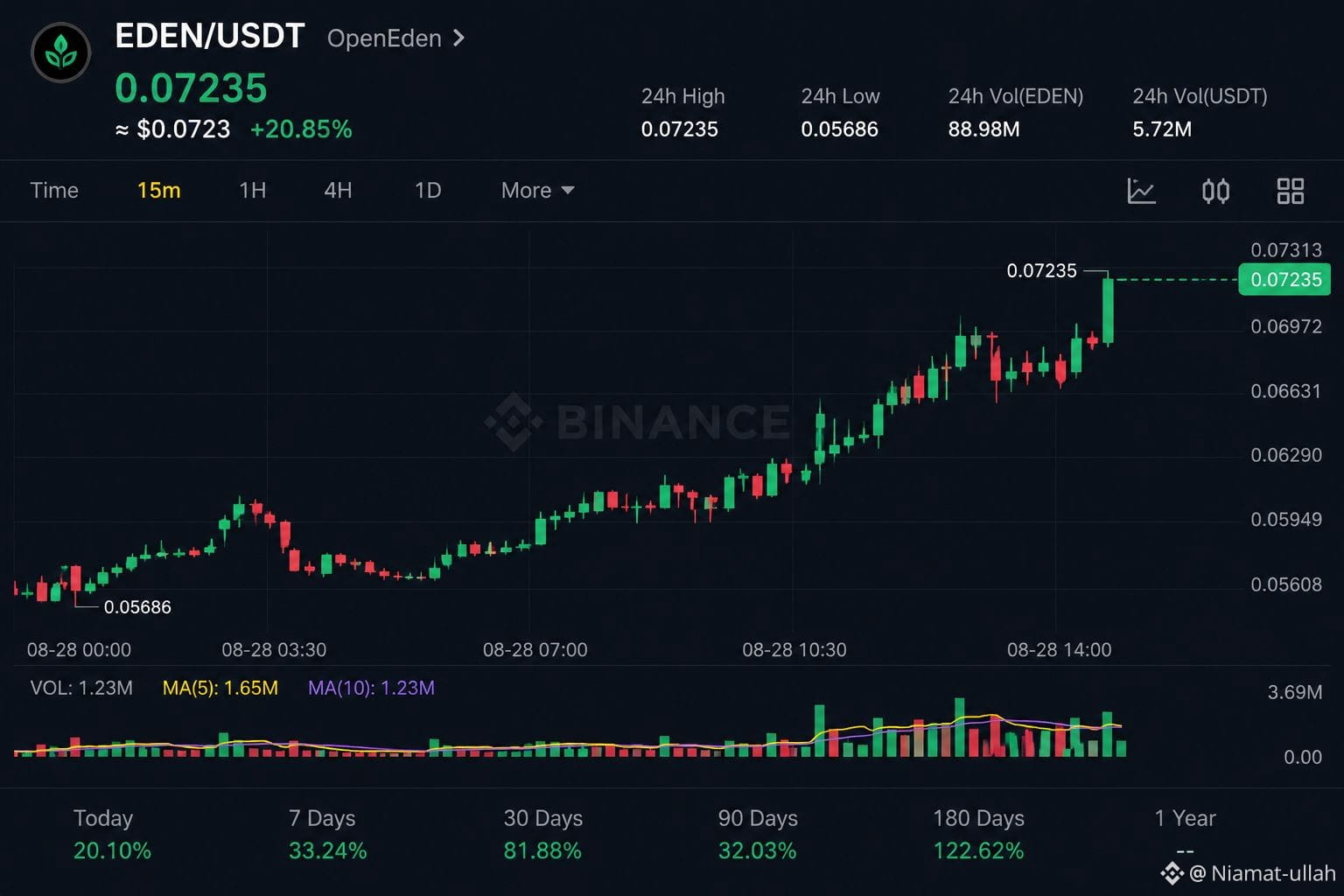Switch to the 1D interval
The height and width of the screenshot is (896, 1344).
pyautogui.click(x=428, y=191)
